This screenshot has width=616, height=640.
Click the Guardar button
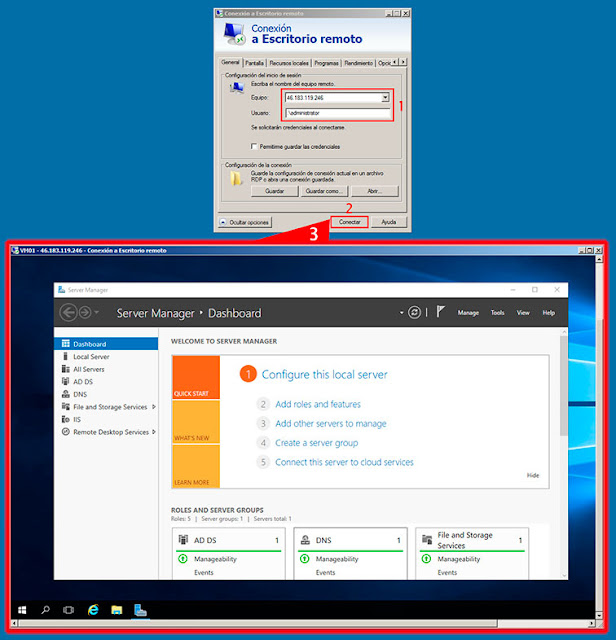[274, 191]
